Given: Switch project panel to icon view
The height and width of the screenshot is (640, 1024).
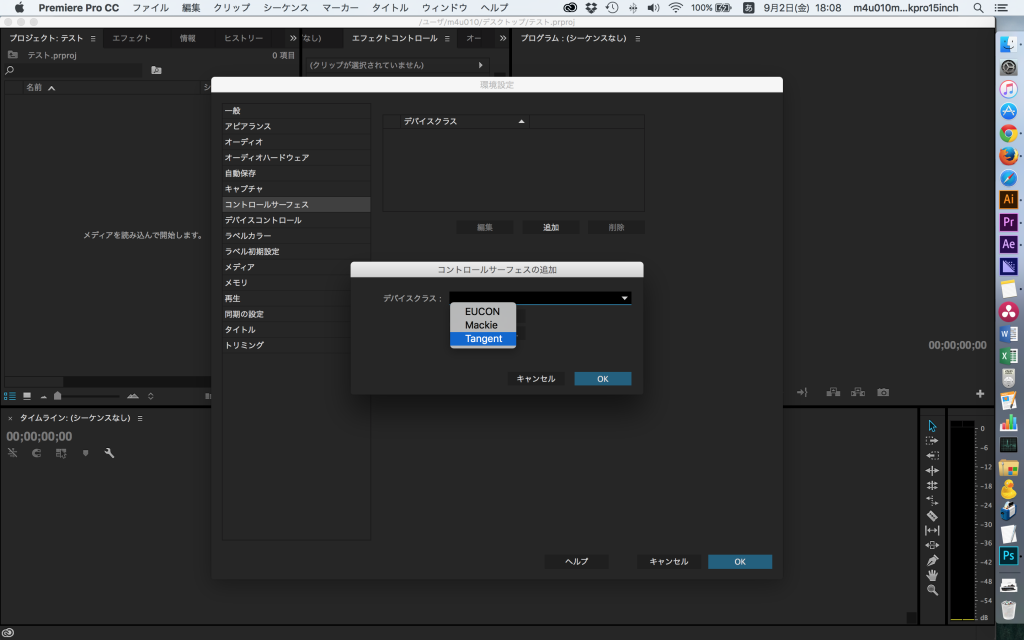Looking at the screenshot, I should pyautogui.click(x=27, y=395).
